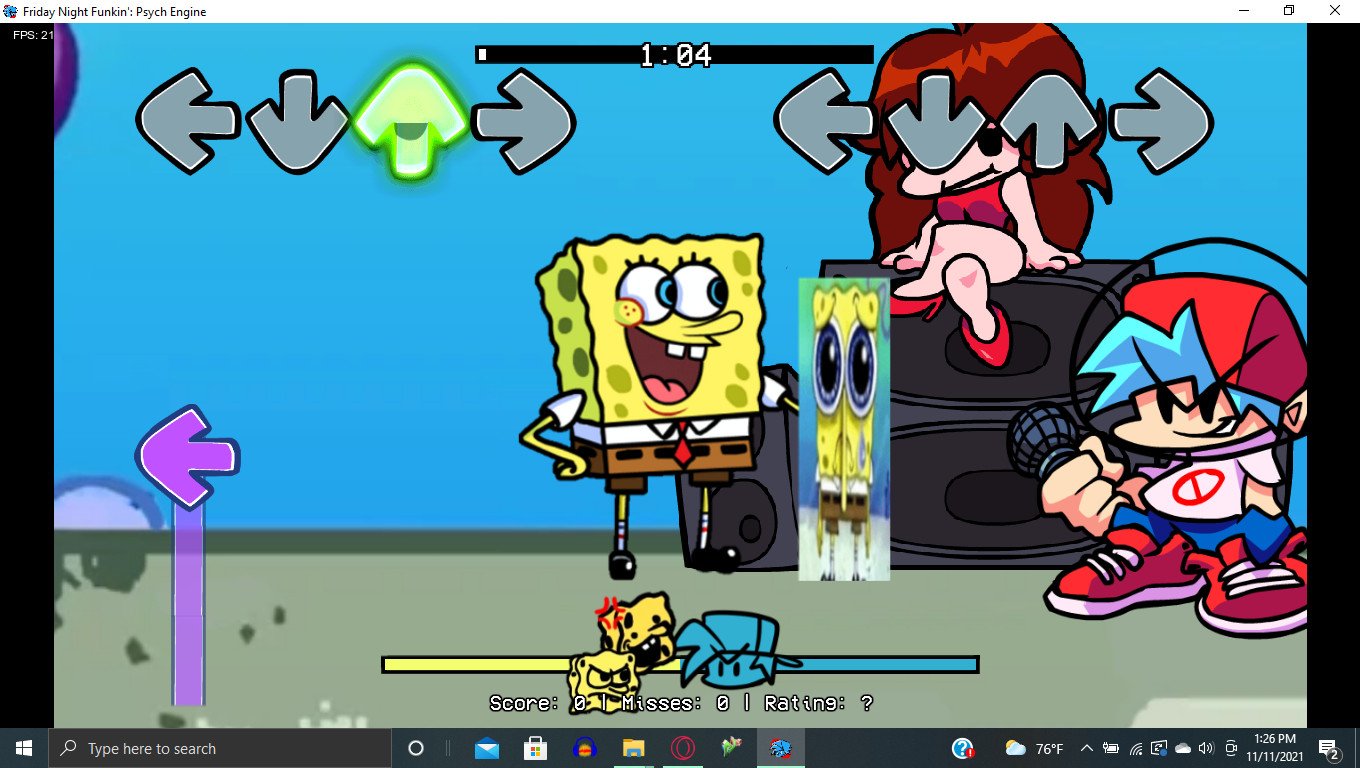Open File Explorer from the taskbar
The width and height of the screenshot is (1360, 768).
coord(633,748)
